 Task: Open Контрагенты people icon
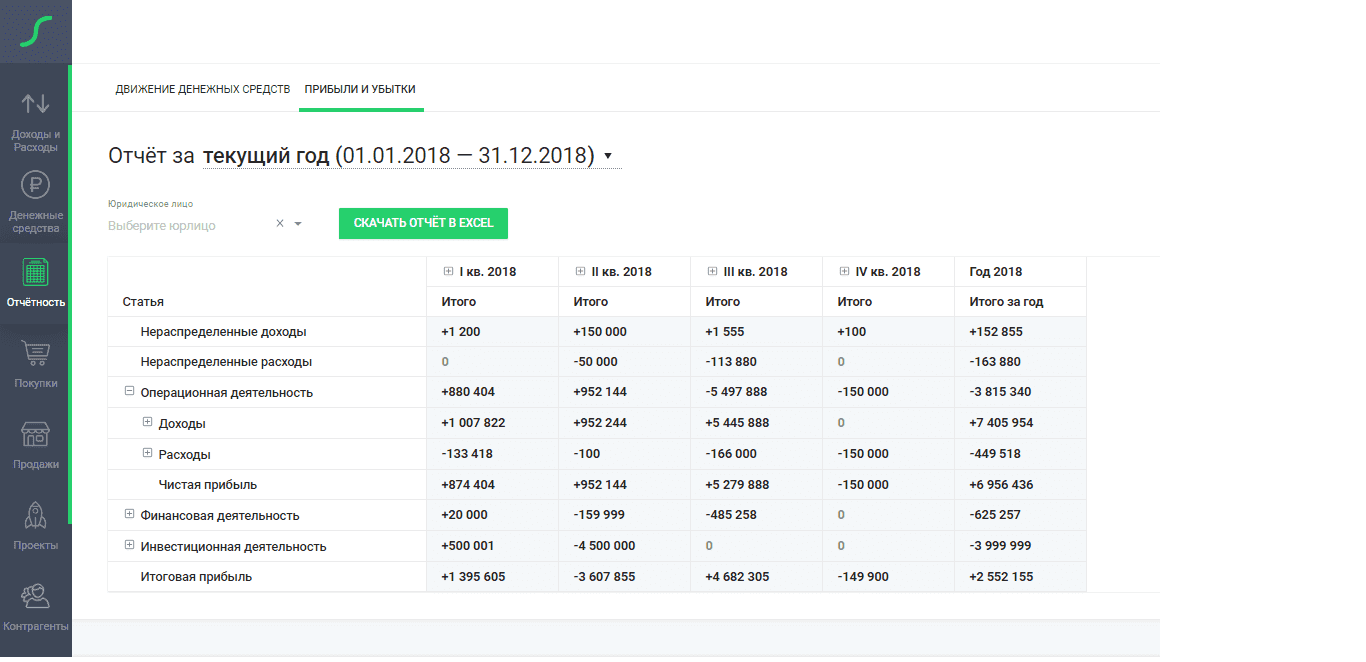pos(35,596)
